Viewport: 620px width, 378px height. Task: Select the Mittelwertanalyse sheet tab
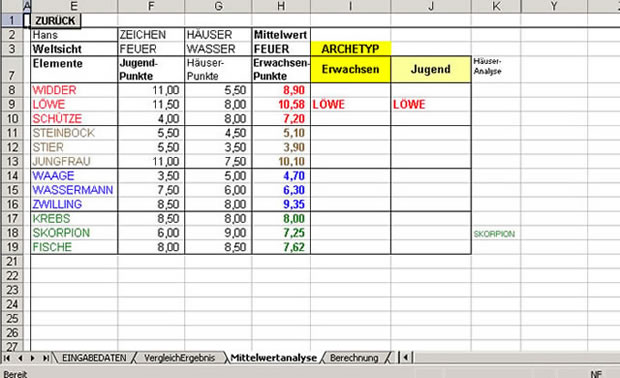[x=274, y=358]
